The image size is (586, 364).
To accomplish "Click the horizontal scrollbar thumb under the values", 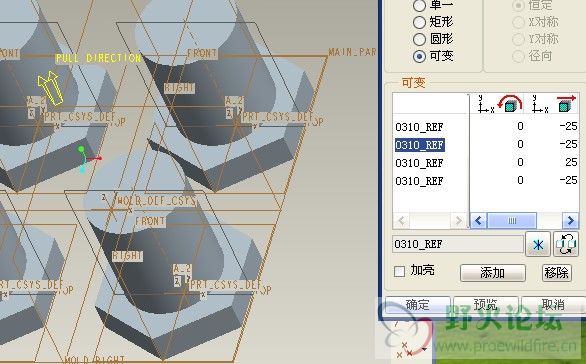I will (512, 221).
